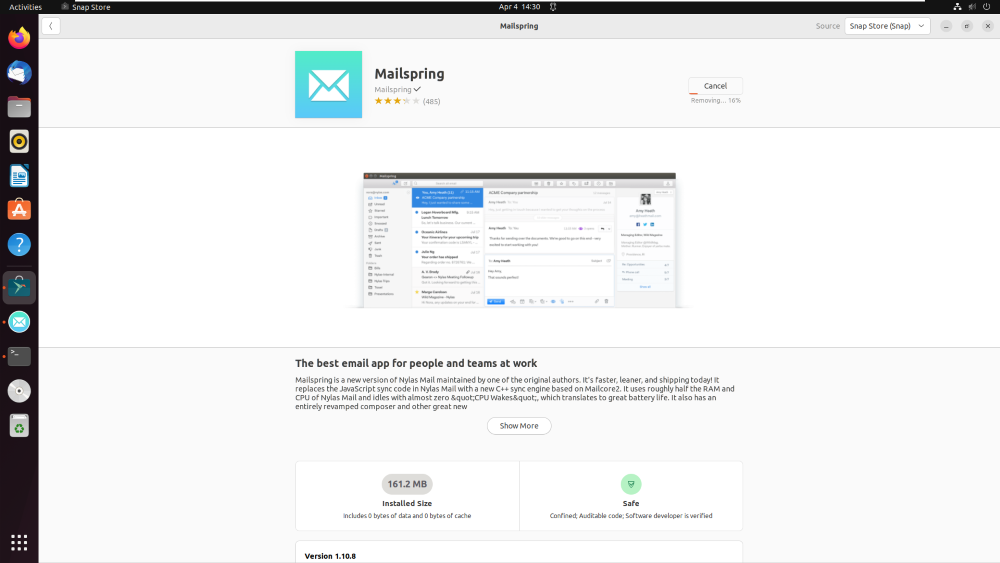
Task: Click the headline about best email app
Action: 416,363
